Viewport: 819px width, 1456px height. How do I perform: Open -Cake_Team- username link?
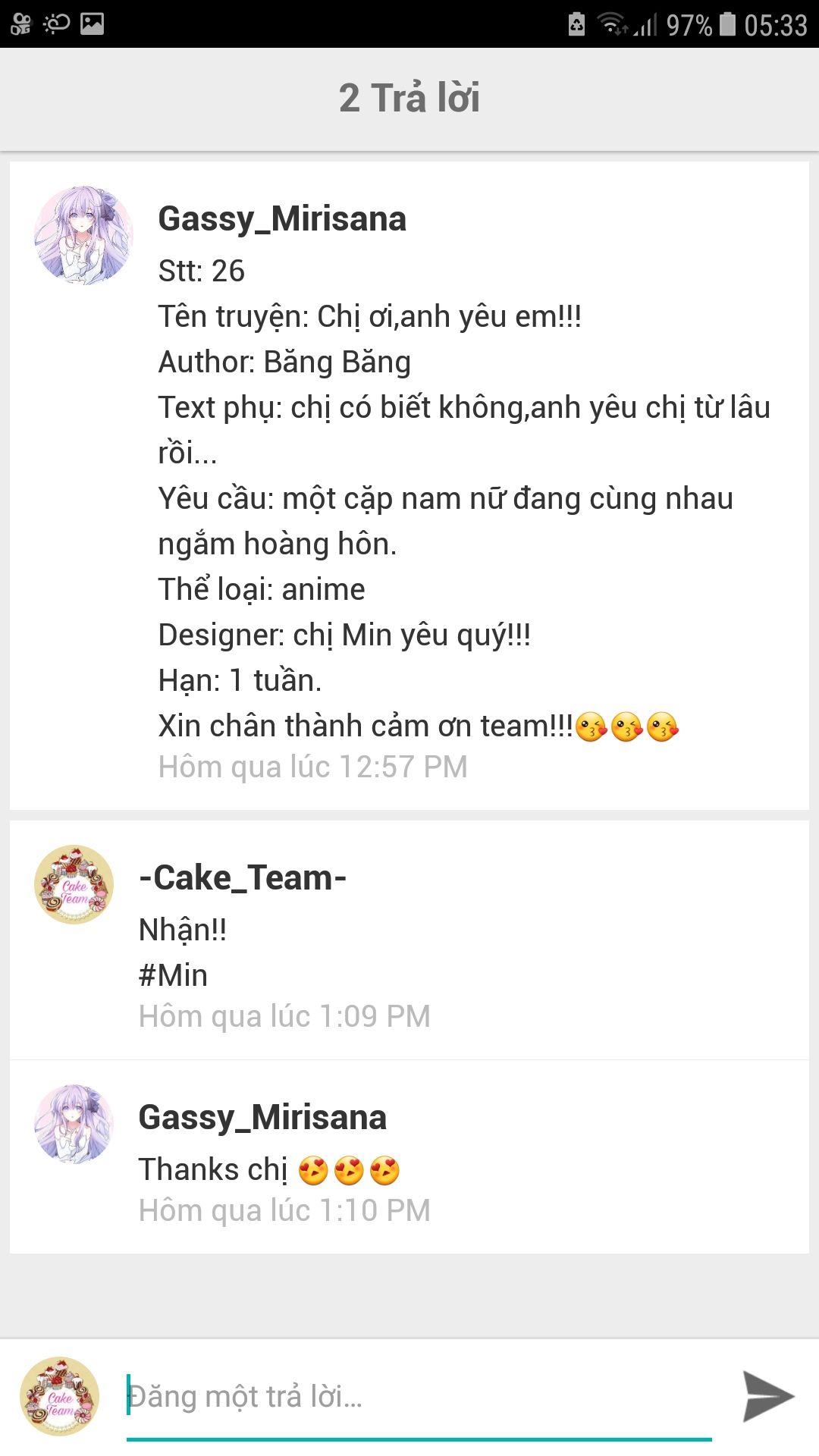[x=243, y=878]
